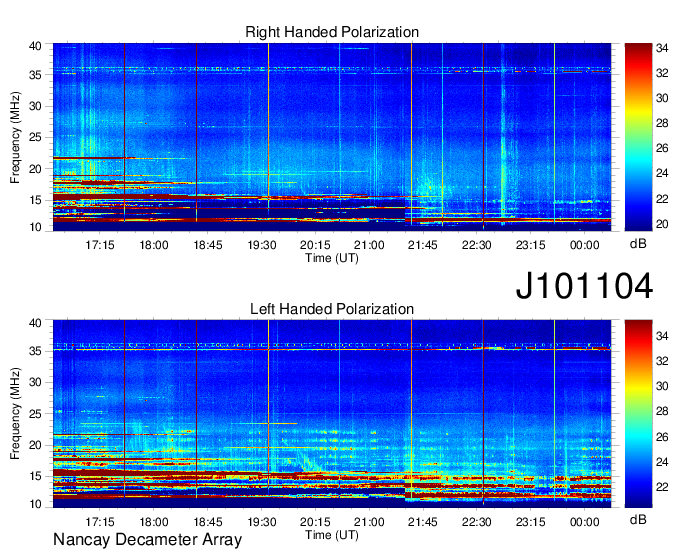The image size is (680, 552).
Task: Click 'dB' label under Left Handed color bar
Action: coord(638,519)
